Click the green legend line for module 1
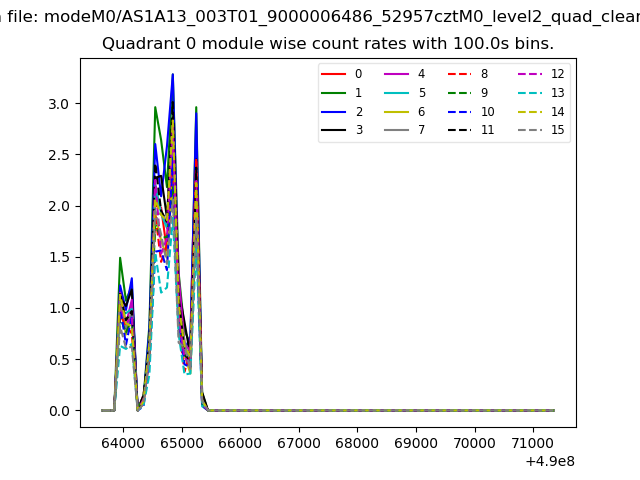The image size is (640, 480). pos(333,93)
